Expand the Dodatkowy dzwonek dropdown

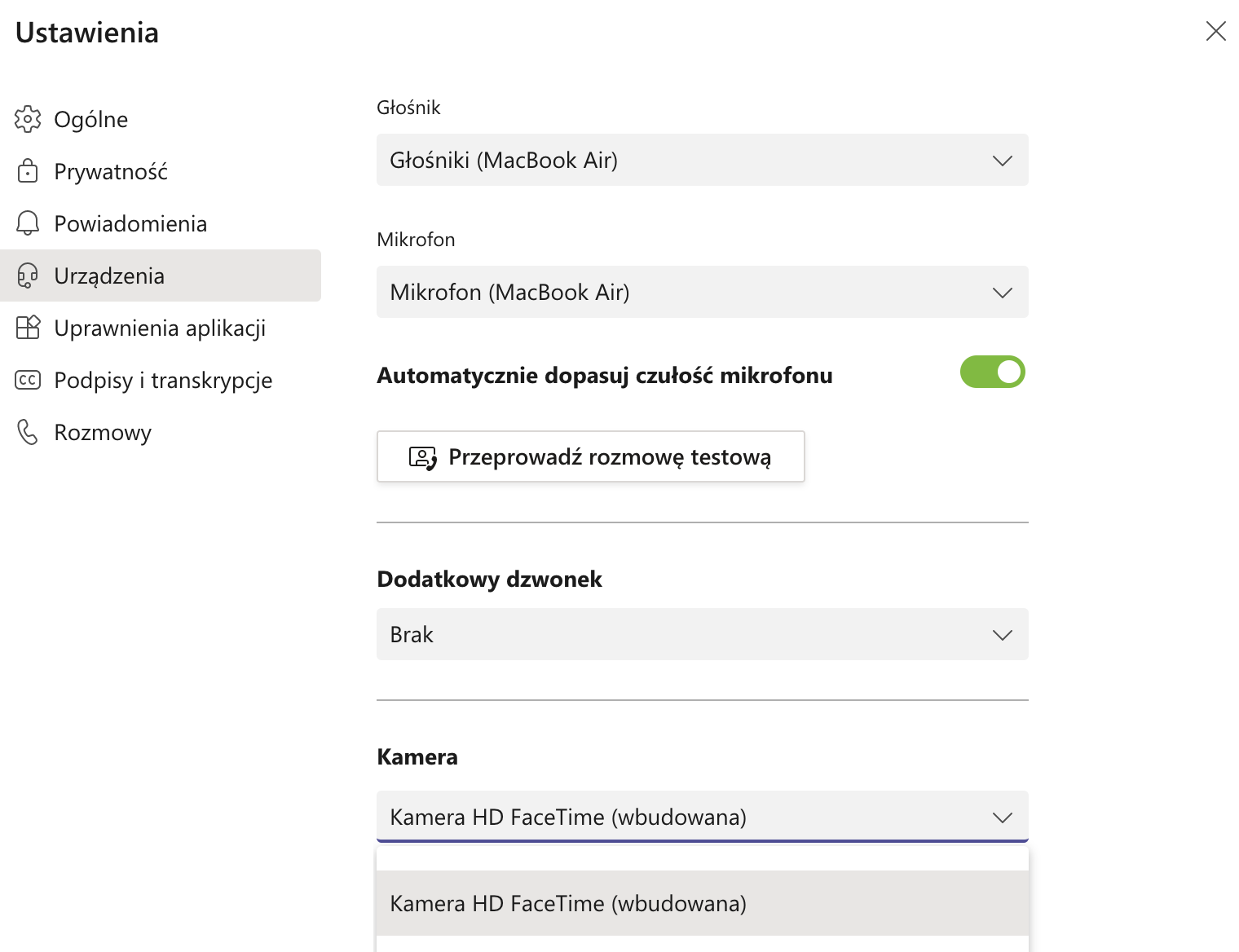(703, 634)
